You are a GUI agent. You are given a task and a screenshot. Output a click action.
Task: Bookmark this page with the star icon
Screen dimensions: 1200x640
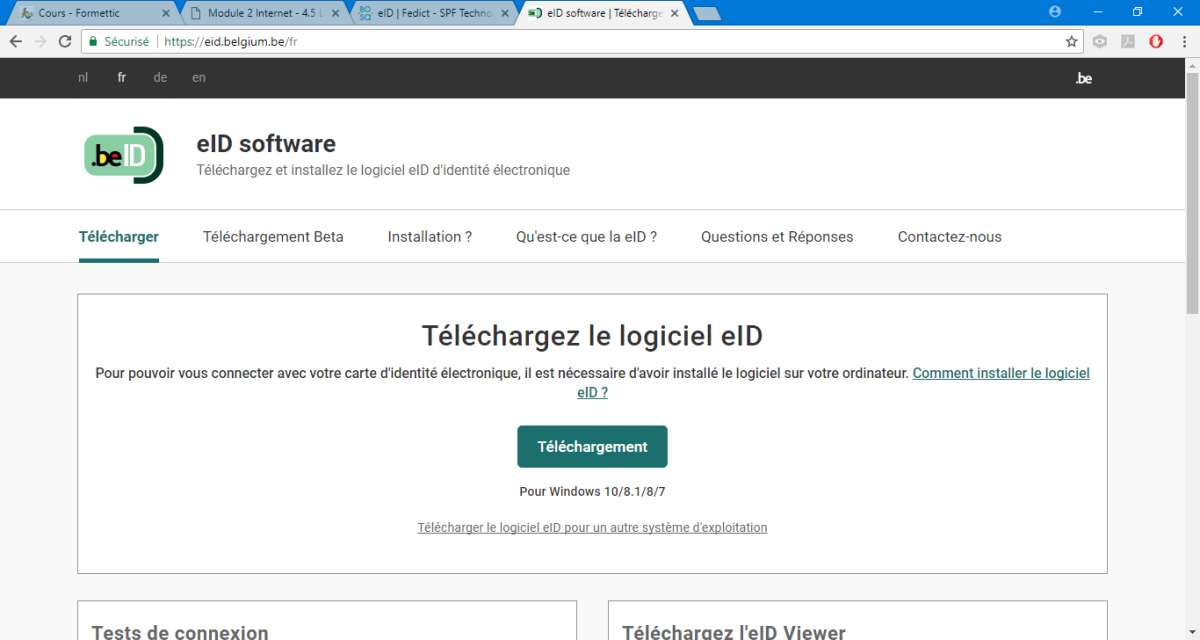(x=1071, y=42)
